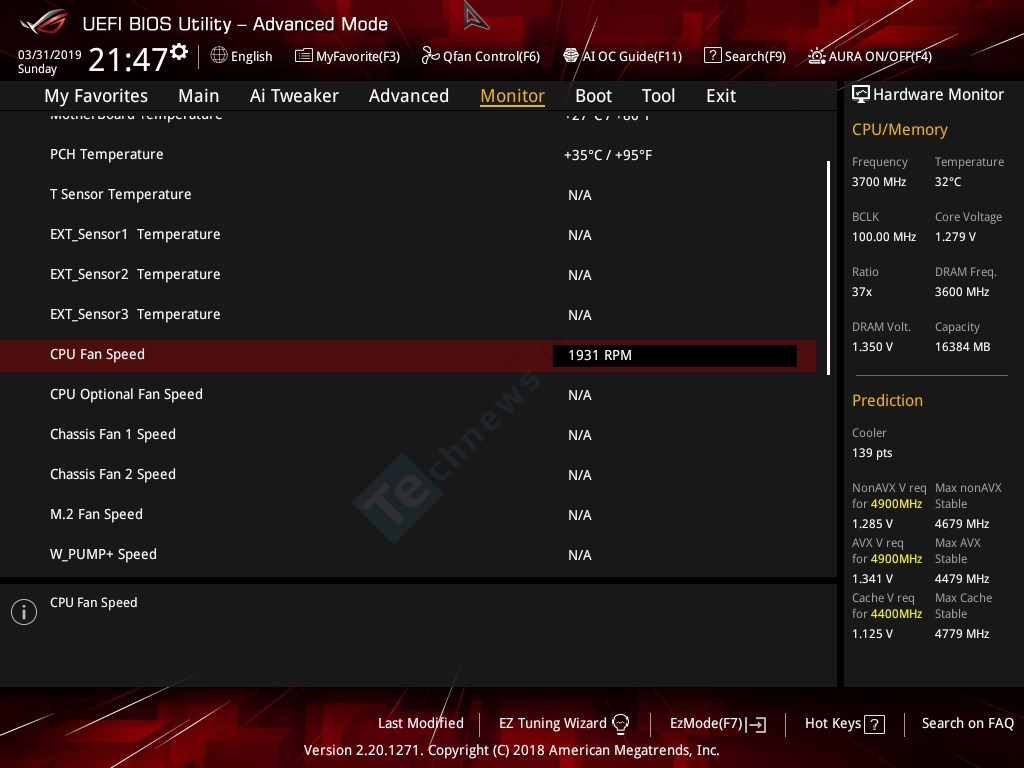Select the PCH Temperature row
Viewport: 1024px width, 768px height.
coord(408,155)
